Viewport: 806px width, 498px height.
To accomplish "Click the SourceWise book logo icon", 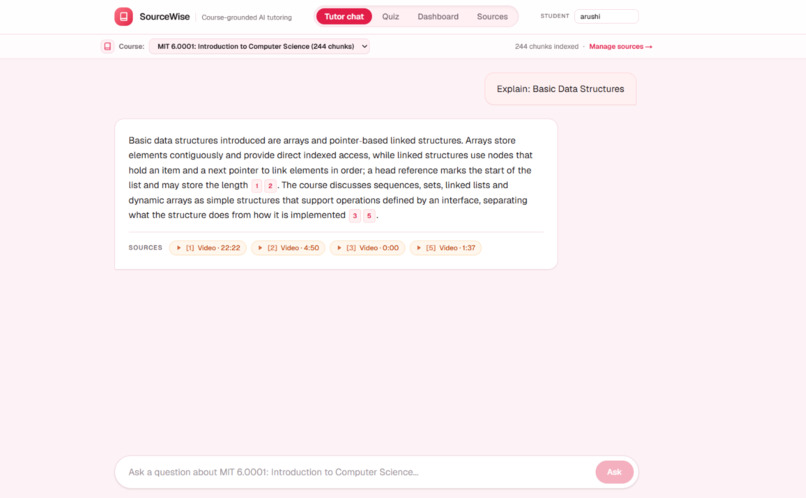I will pyautogui.click(x=123, y=16).
